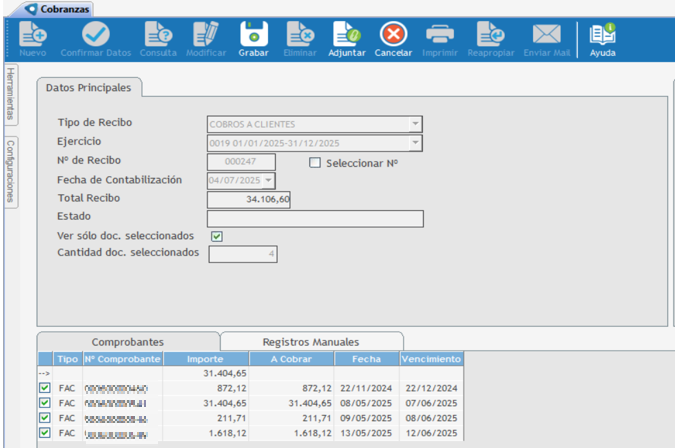Viewport: 675px width, 448px height.
Task: Open the Configuraciones side panel
Action: coord(10,170)
